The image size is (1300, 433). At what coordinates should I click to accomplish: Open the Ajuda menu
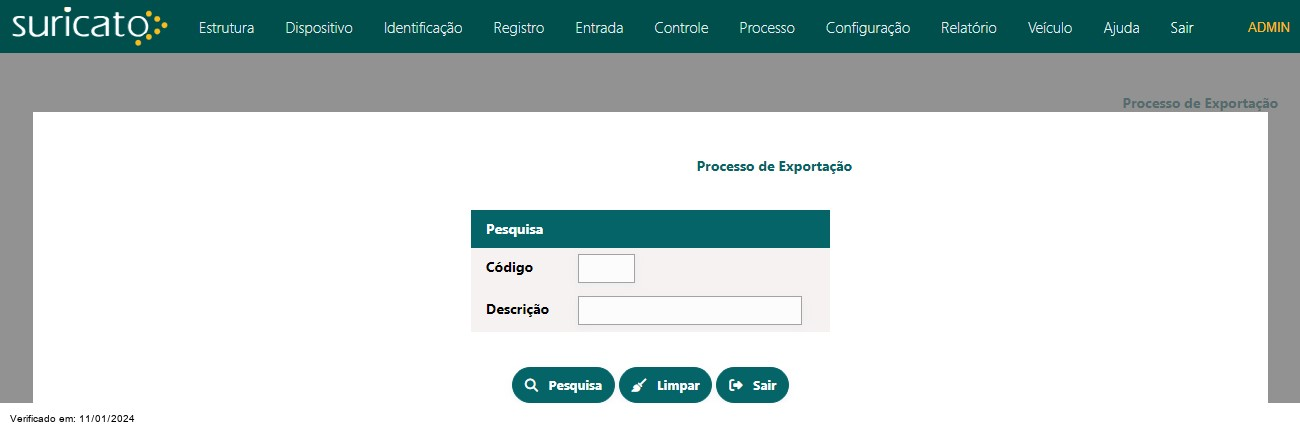1121,28
